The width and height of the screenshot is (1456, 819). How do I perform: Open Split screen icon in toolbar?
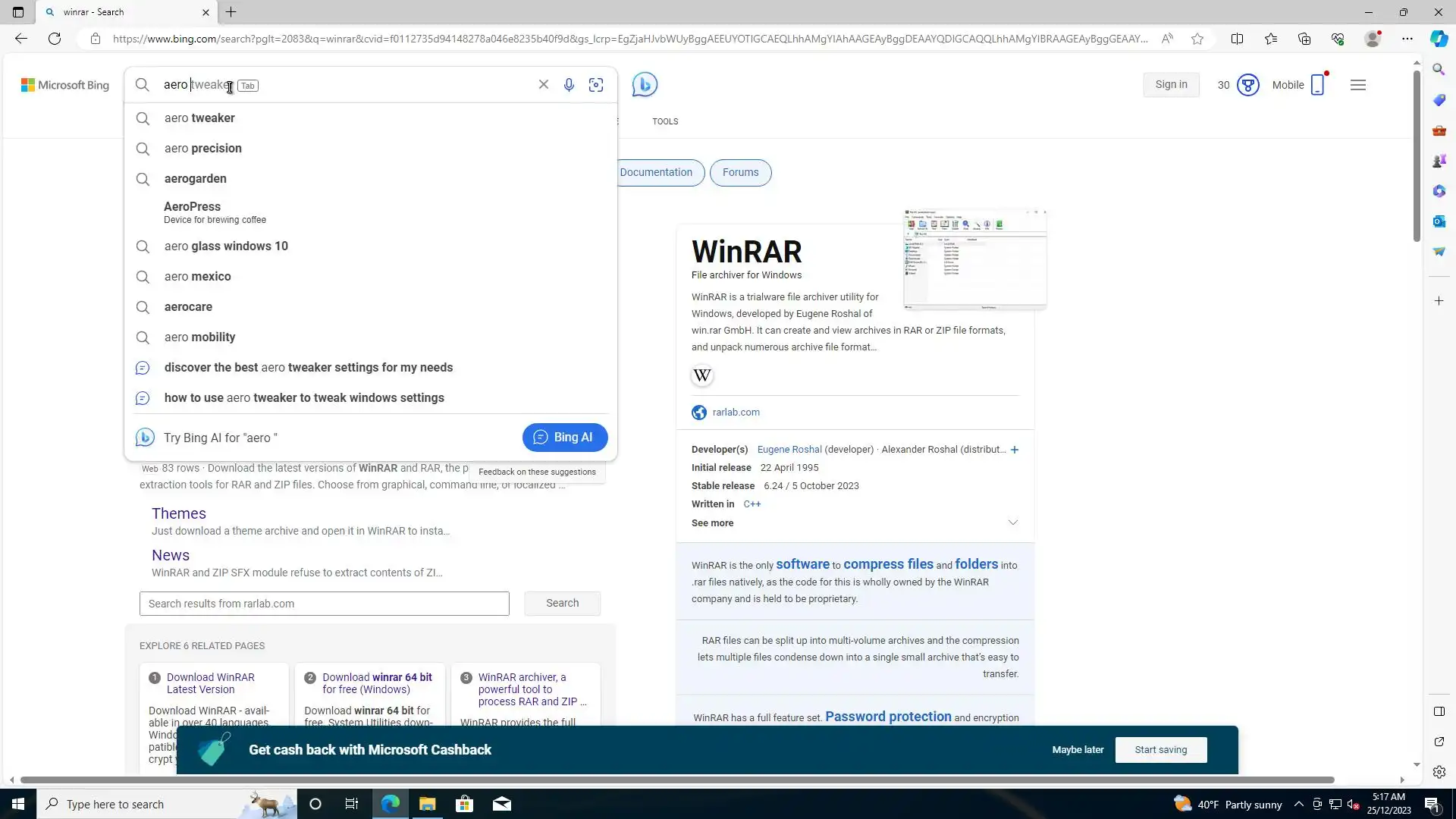click(x=1237, y=39)
